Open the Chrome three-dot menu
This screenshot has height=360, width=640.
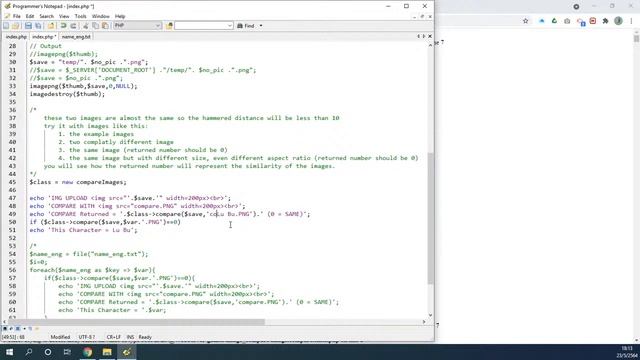point(631,21)
